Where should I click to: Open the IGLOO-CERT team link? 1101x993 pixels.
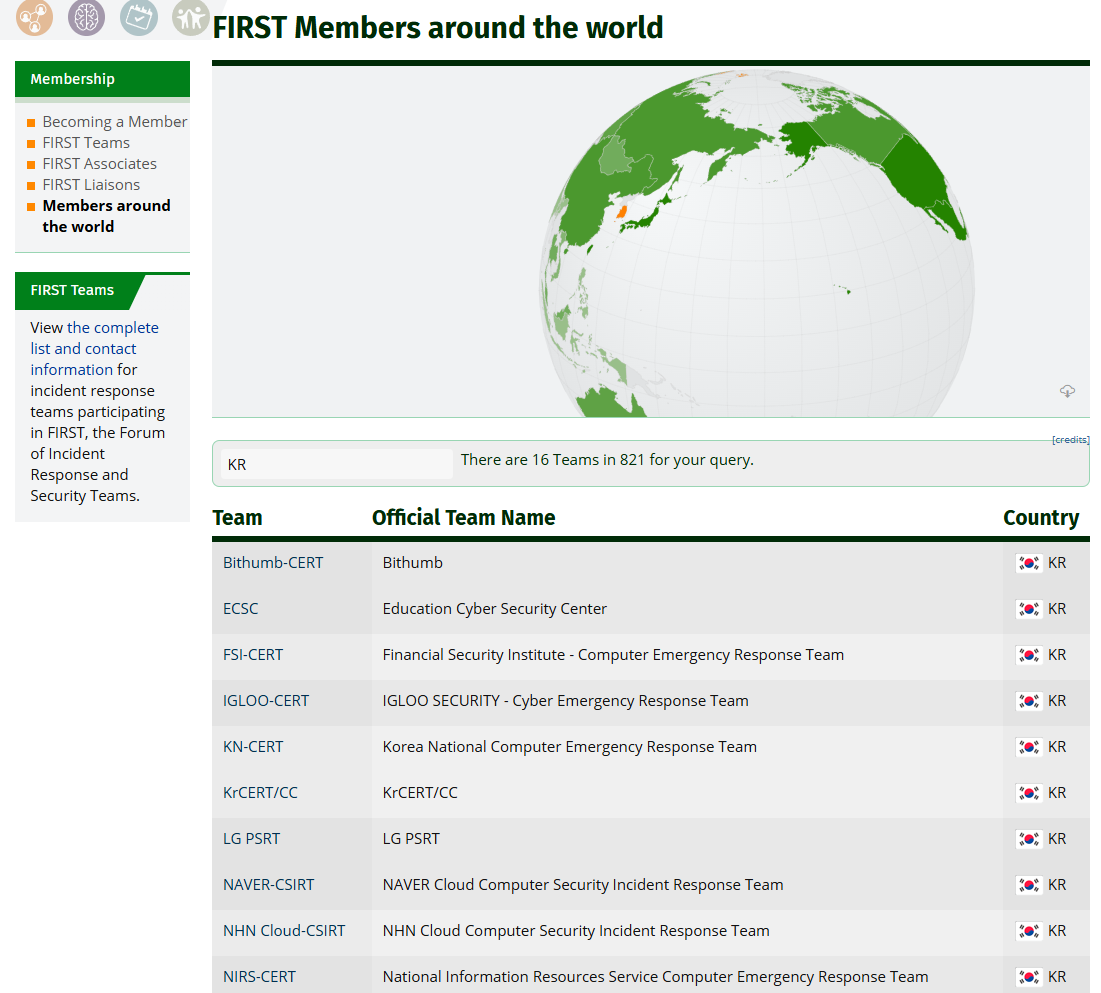pyautogui.click(x=266, y=701)
